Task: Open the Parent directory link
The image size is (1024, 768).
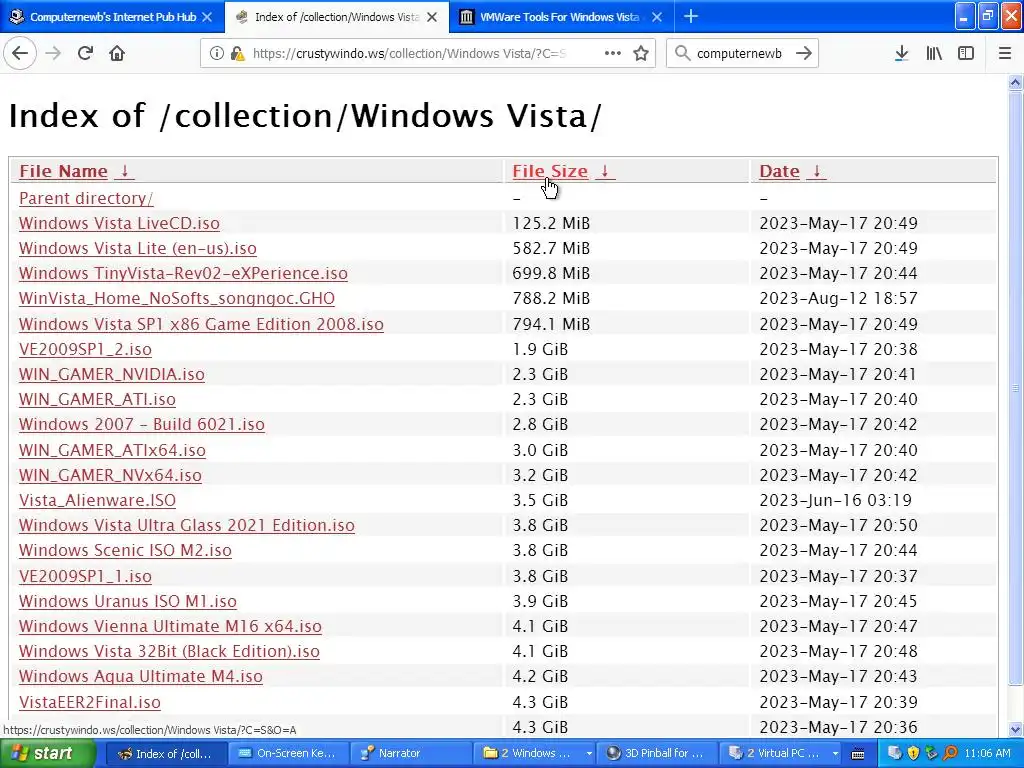Action: 86,198
